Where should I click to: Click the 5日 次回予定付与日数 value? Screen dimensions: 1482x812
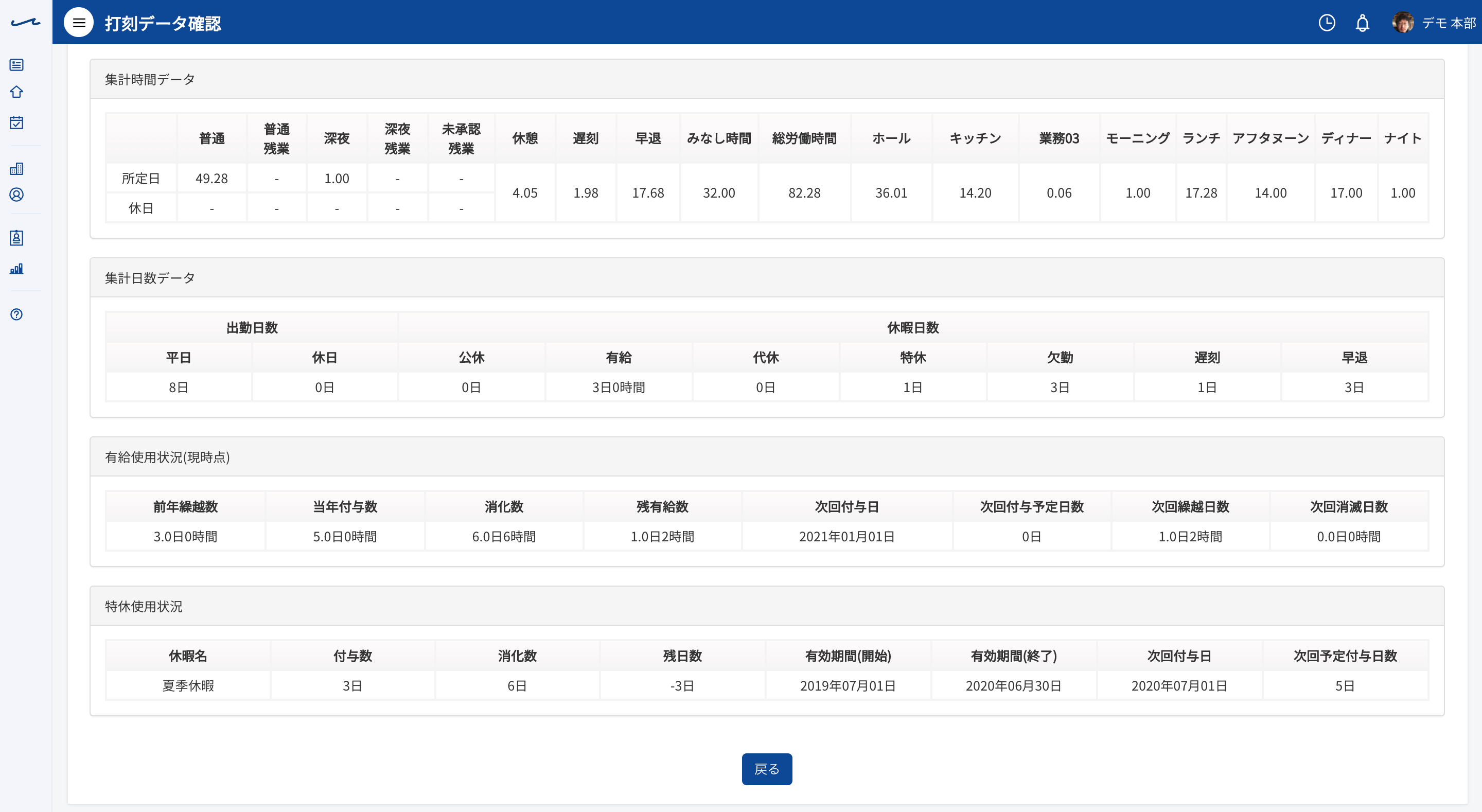pos(1345,685)
